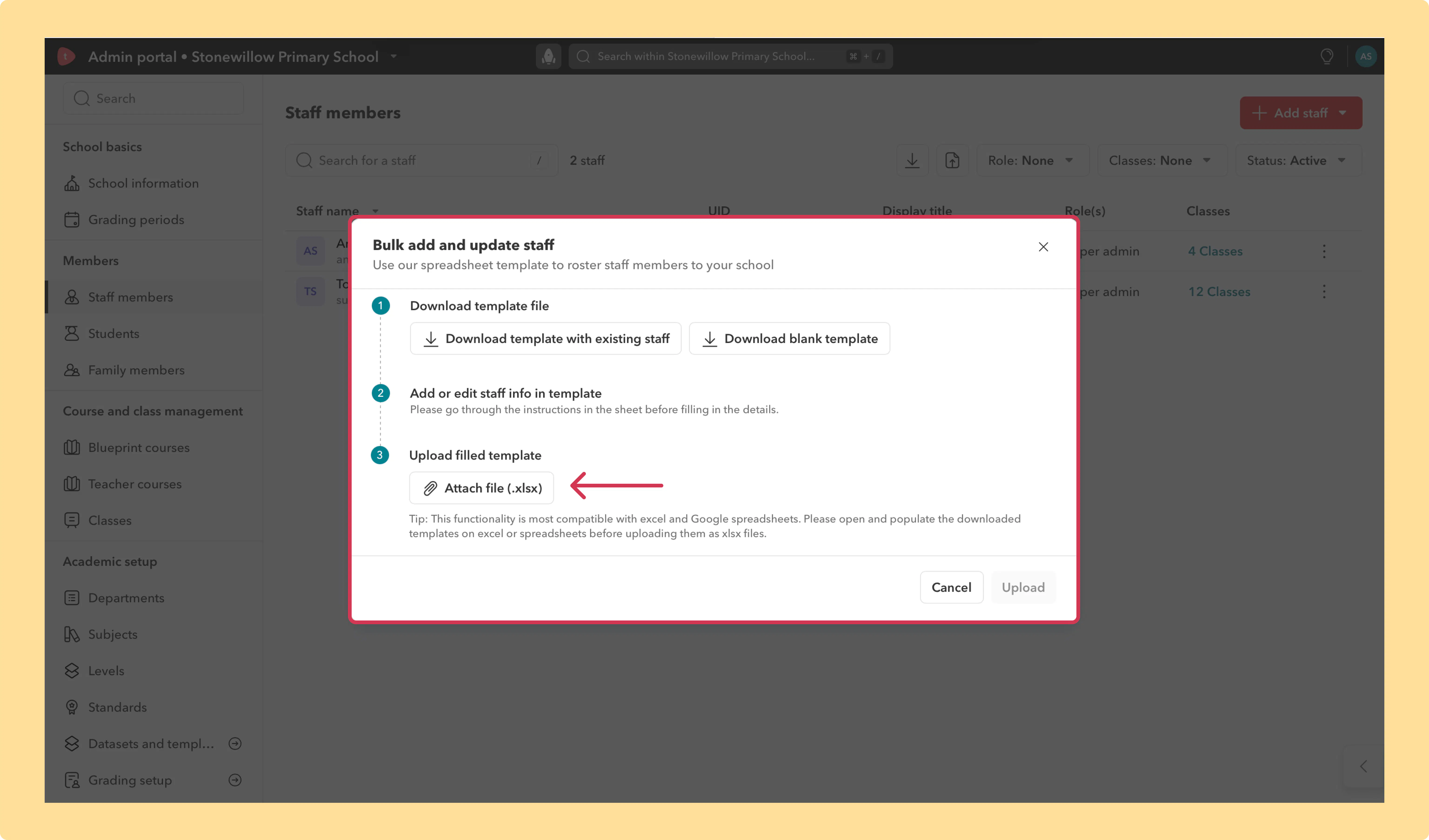Open row options for the 4 Classes staff
This screenshot has height=840, width=1429.
click(x=1324, y=251)
